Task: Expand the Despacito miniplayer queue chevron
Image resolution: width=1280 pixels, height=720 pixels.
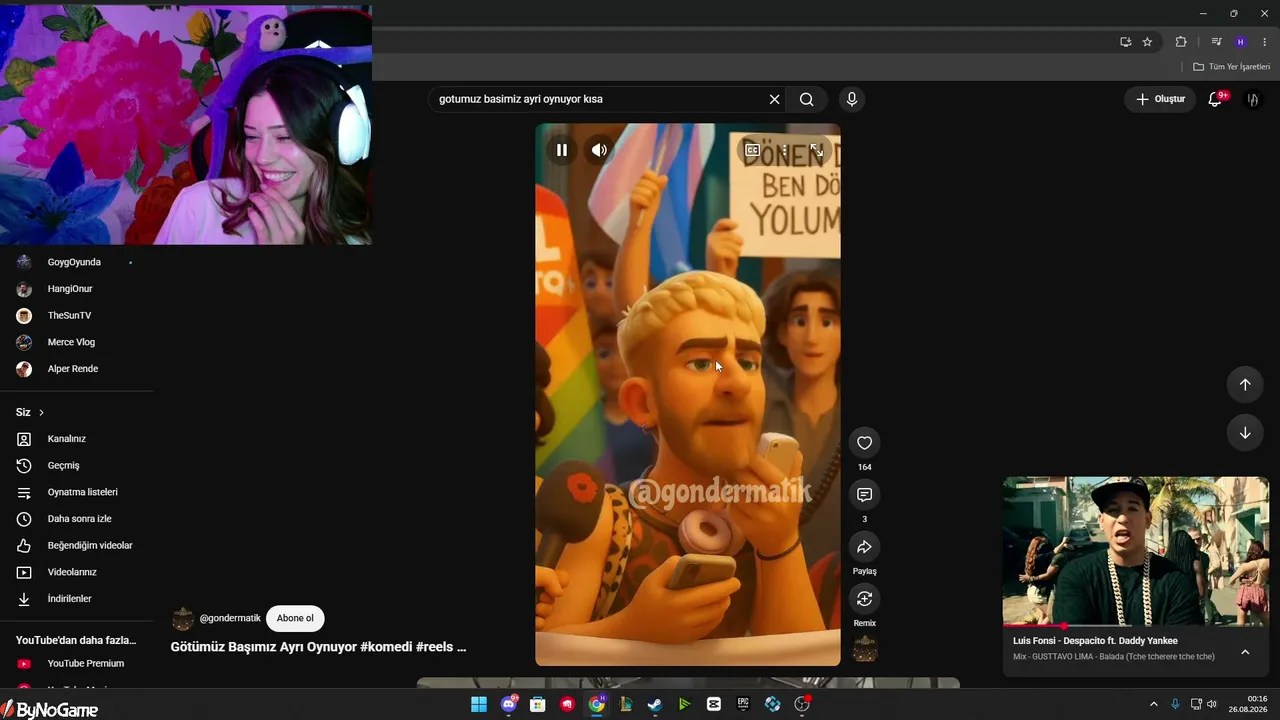Action: (1245, 652)
